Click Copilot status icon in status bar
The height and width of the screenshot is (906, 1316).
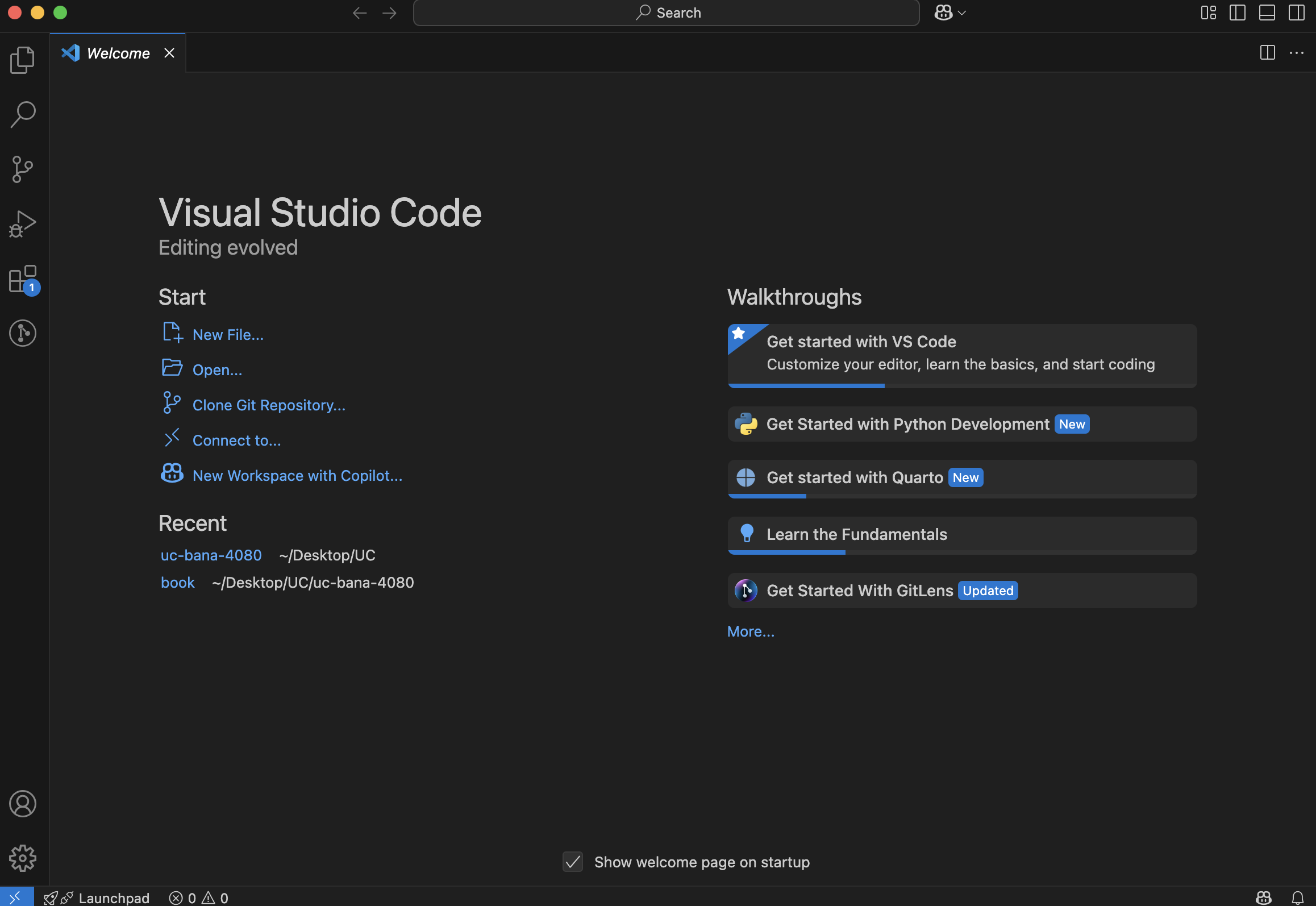(x=1264, y=897)
